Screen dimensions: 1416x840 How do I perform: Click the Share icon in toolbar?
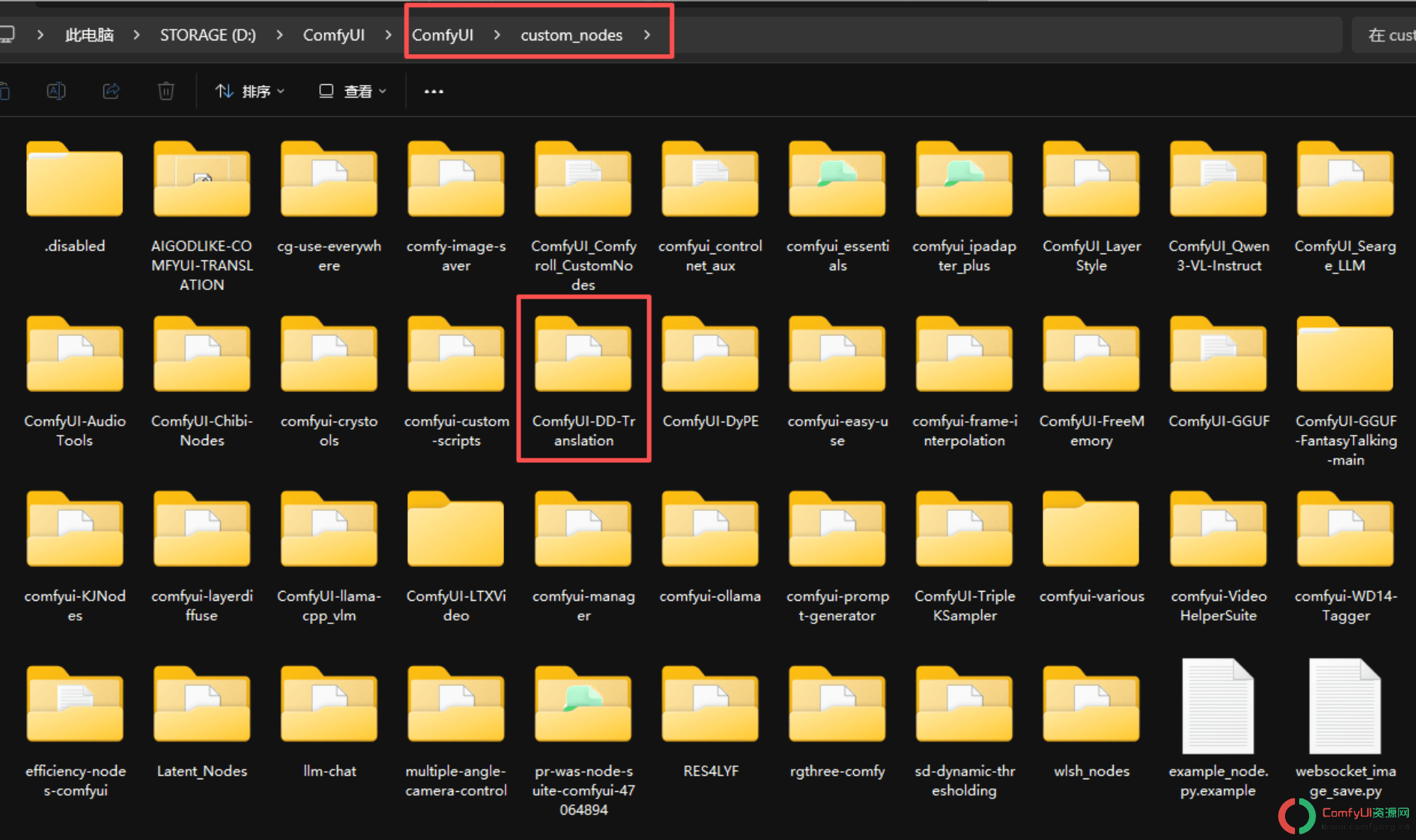click(x=111, y=91)
